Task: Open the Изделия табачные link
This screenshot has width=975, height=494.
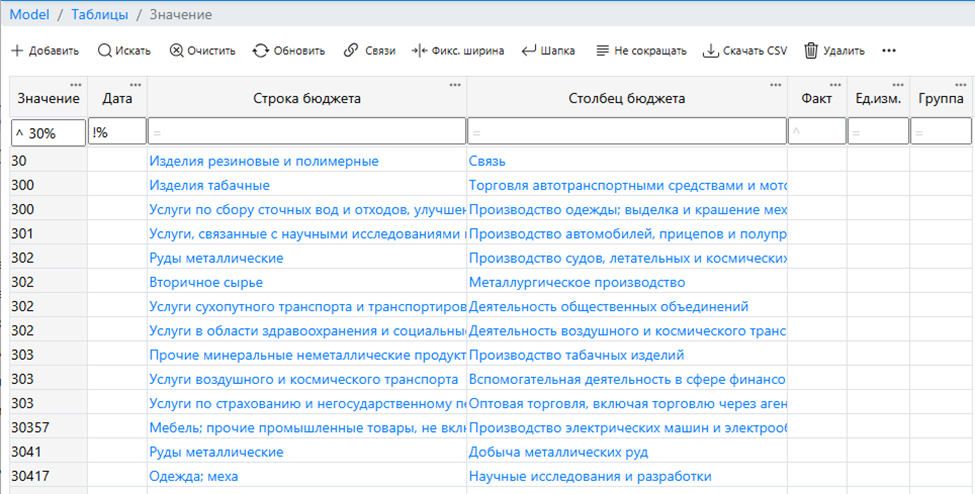Action: (209, 185)
